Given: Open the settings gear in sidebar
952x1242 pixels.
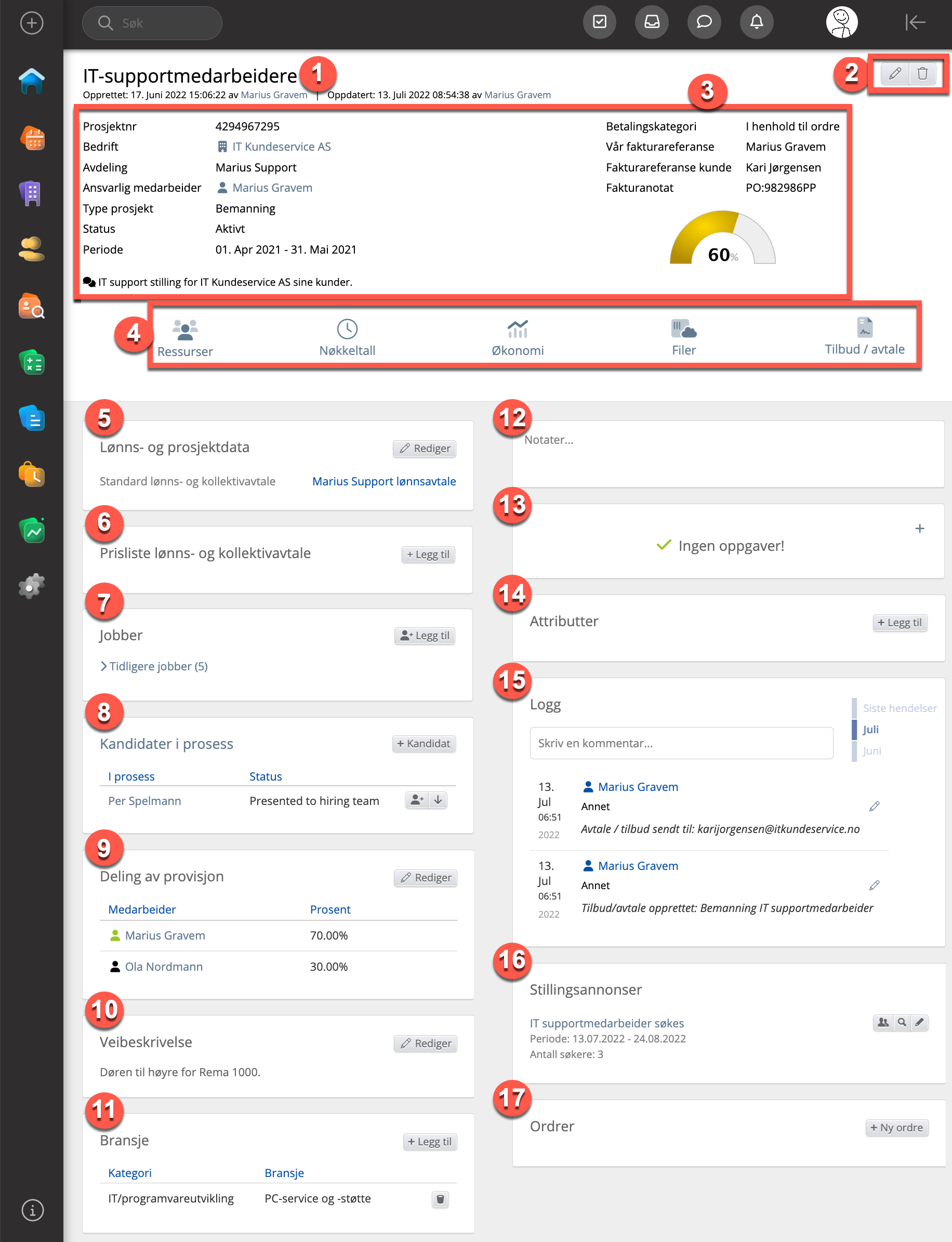Looking at the screenshot, I should 32,586.
